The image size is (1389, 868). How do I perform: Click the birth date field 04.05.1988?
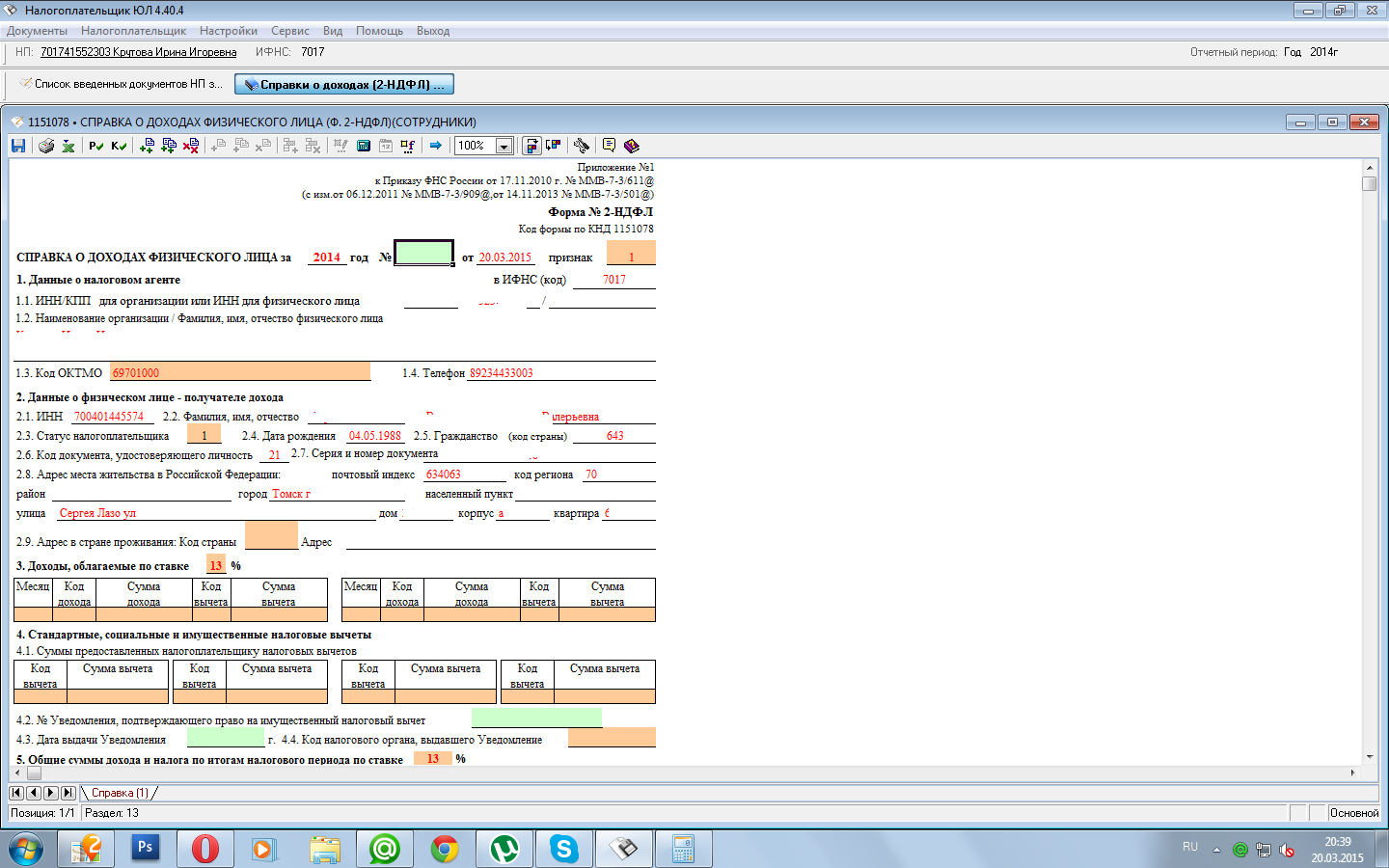coord(375,436)
